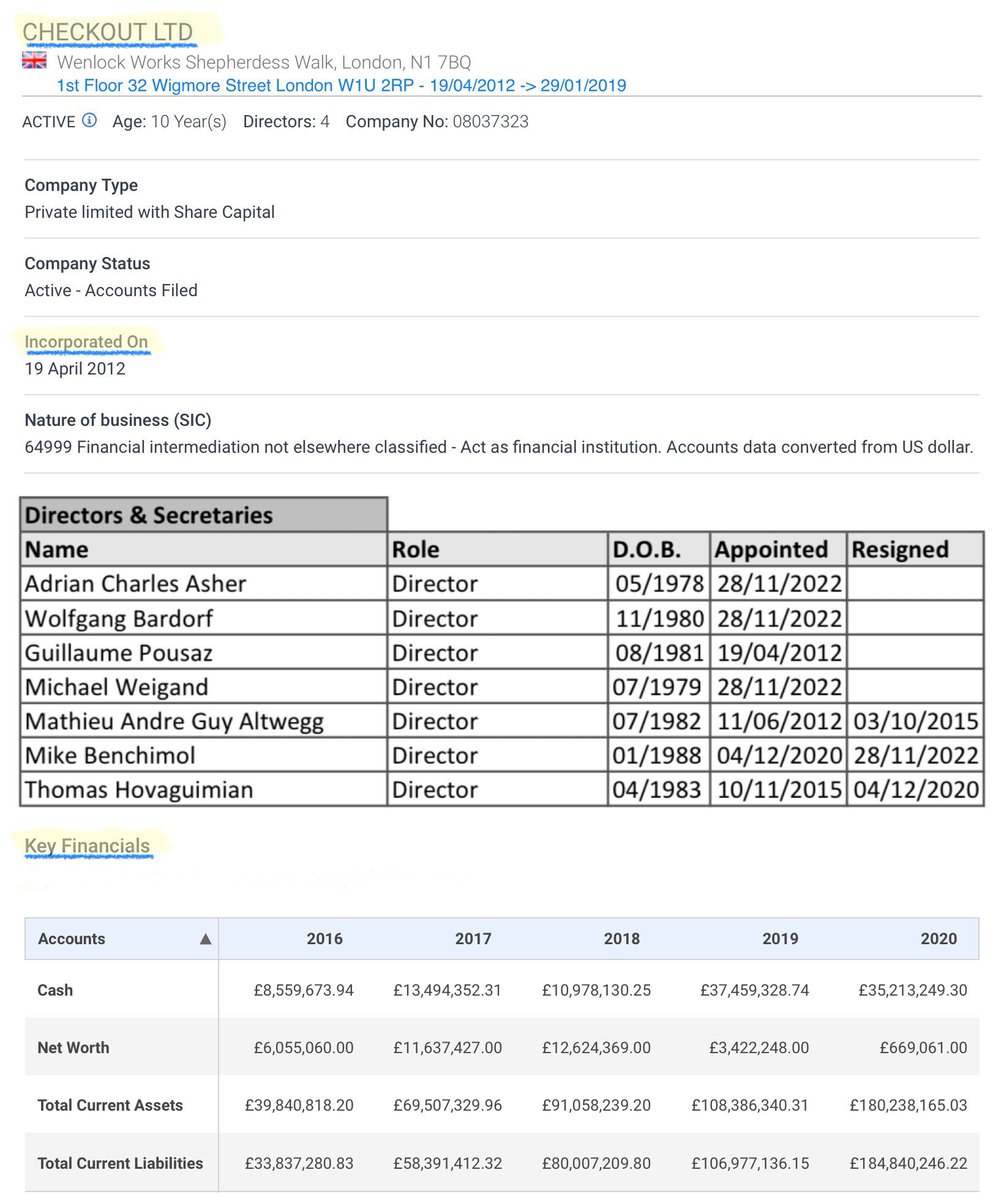The height and width of the screenshot is (1200, 1004).
Task: Click 2019 Total Current Liabilities £106,977,136.15
Action: 750,1165
